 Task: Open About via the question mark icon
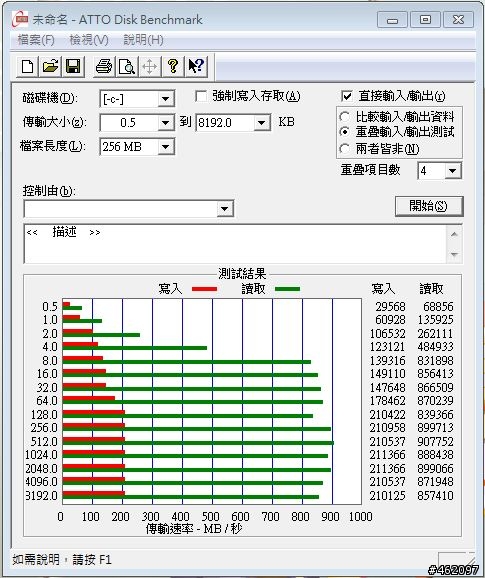(173, 67)
